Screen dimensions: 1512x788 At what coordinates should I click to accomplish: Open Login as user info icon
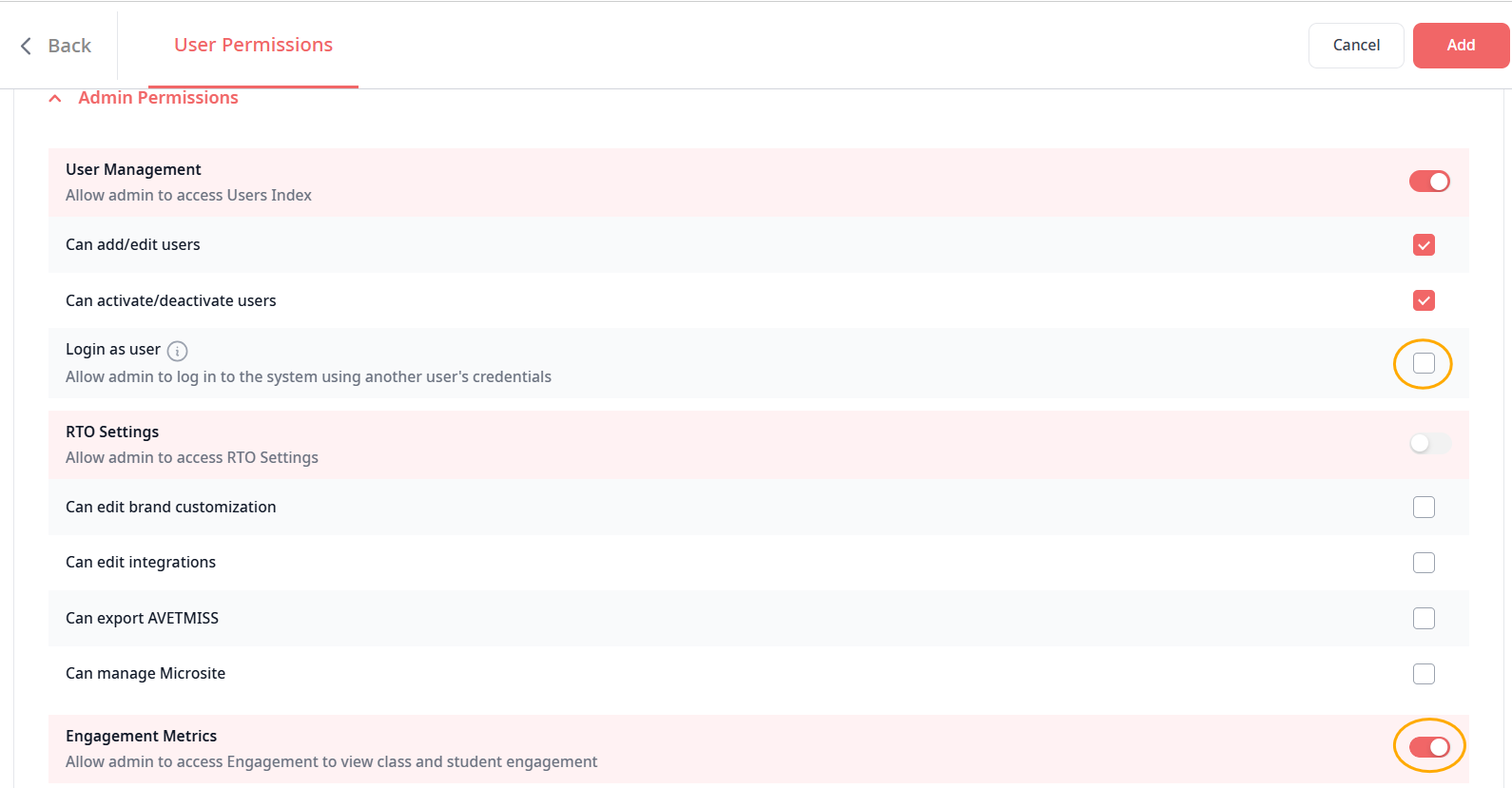178,351
